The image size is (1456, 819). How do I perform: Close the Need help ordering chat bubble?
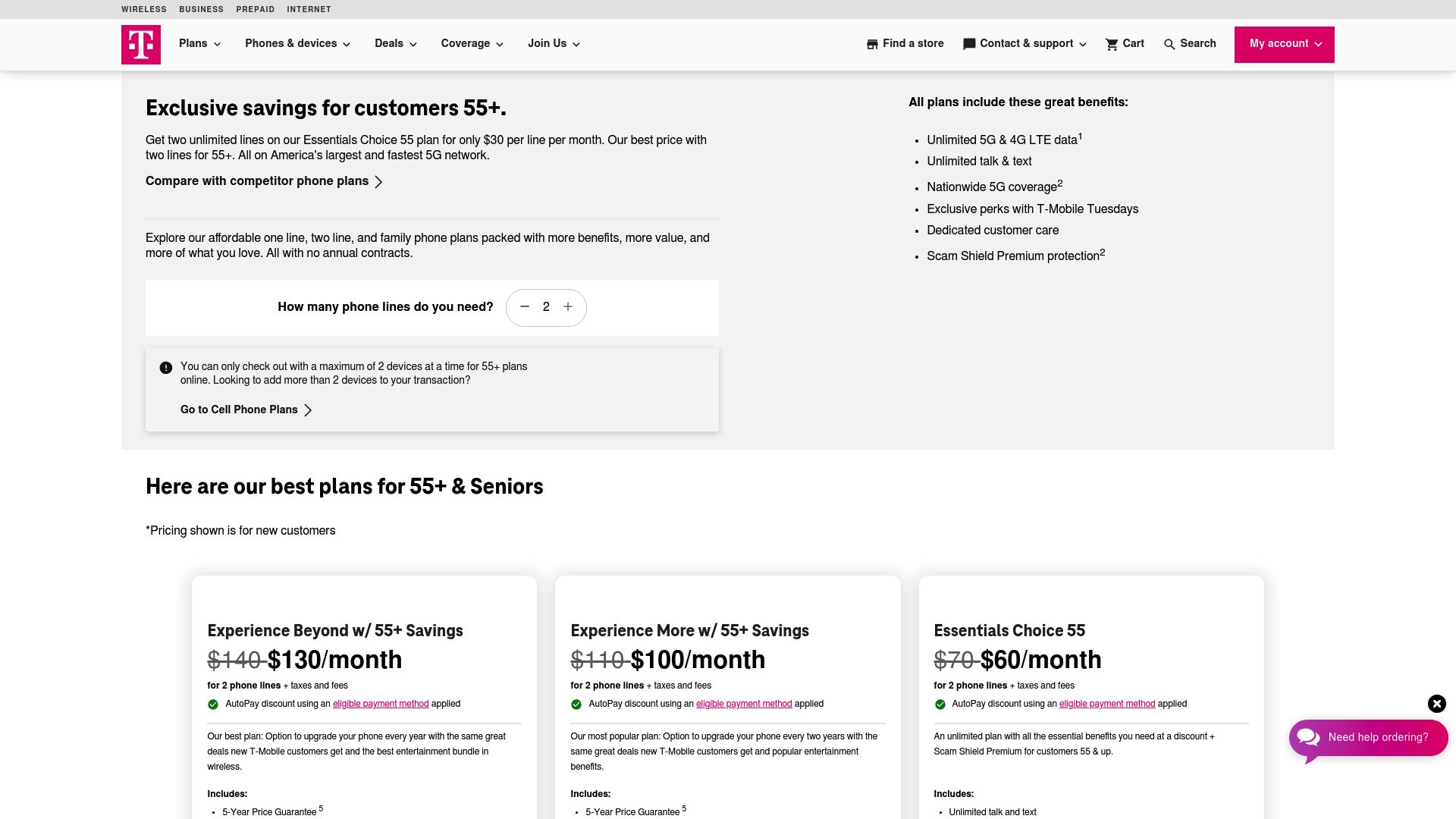(1437, 704)
